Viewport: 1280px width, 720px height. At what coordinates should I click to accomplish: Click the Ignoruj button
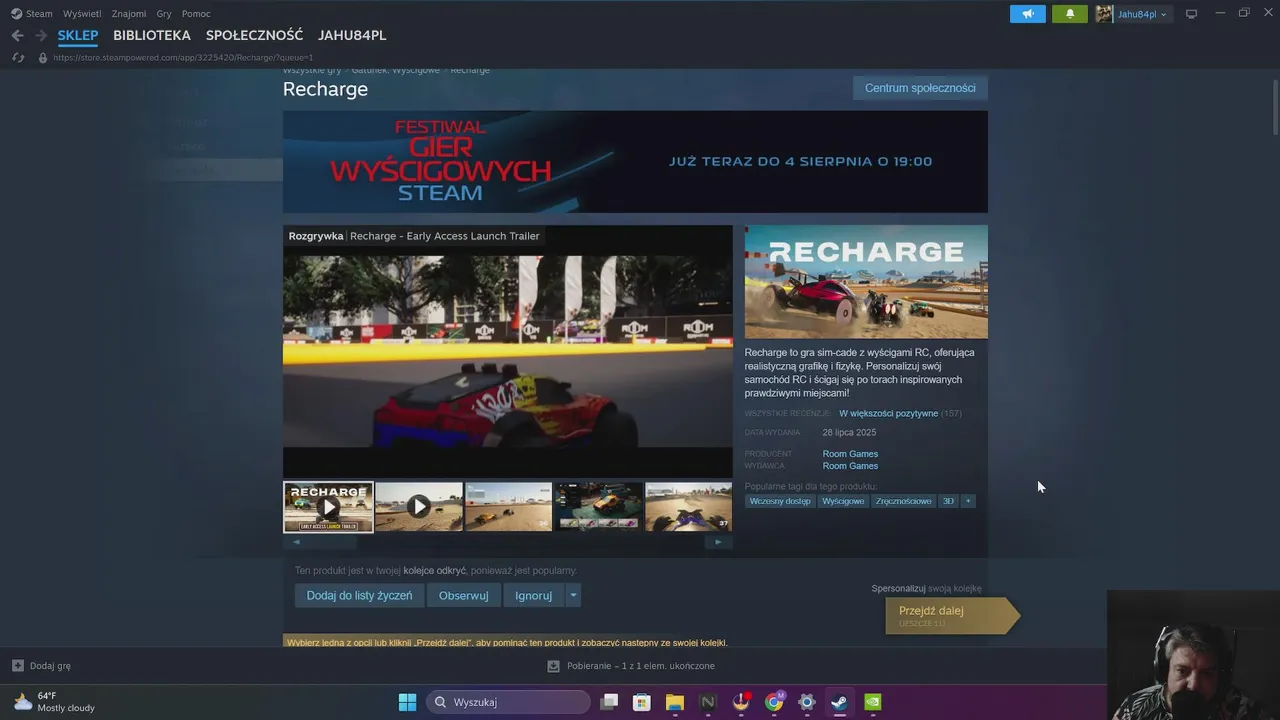[533, 595]
